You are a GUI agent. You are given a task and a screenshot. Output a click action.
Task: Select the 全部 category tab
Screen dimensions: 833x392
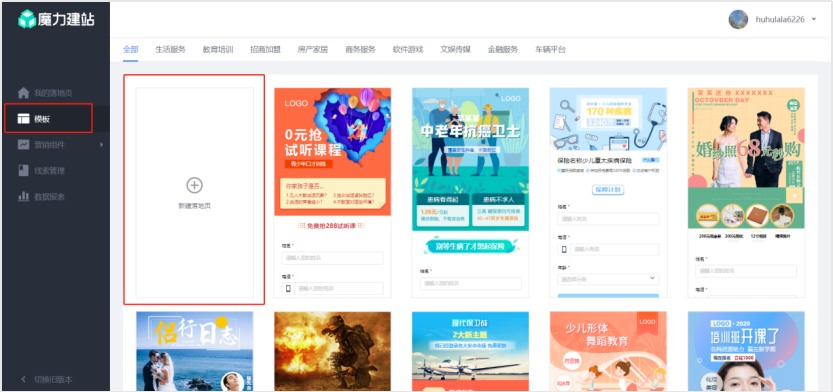click(x=131, y=49)
